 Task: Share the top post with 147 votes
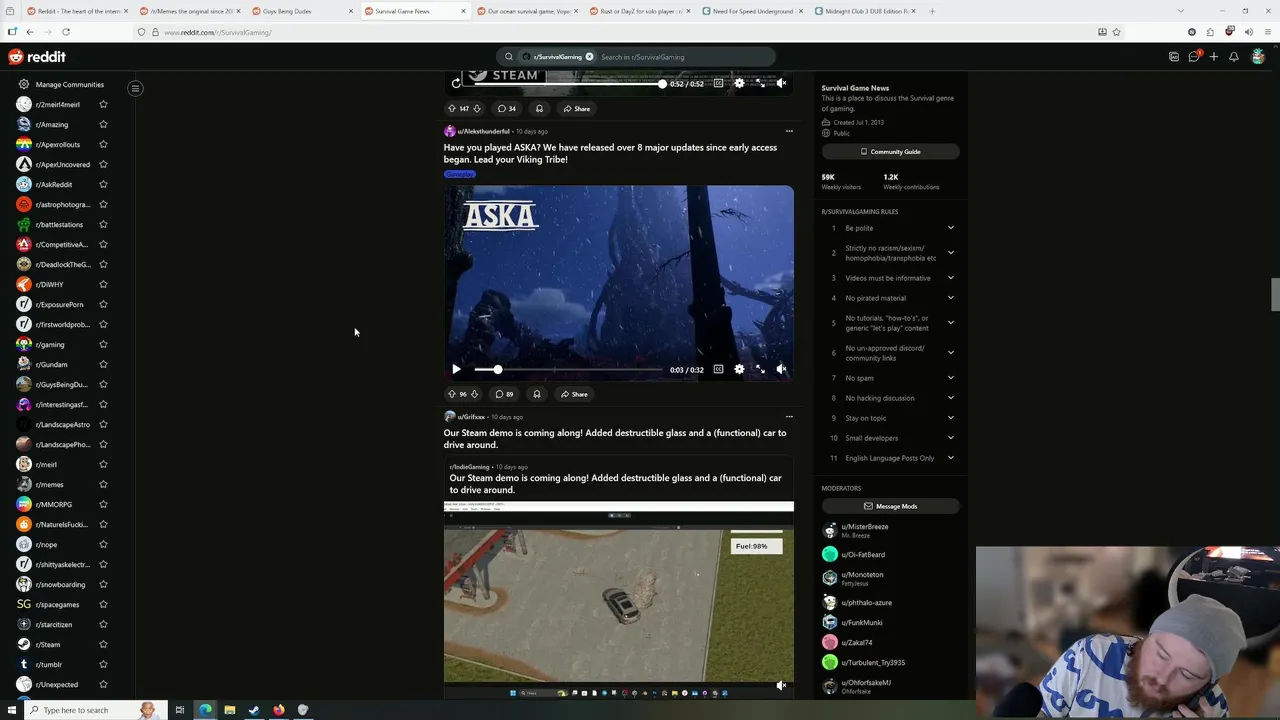coord(576,108)
